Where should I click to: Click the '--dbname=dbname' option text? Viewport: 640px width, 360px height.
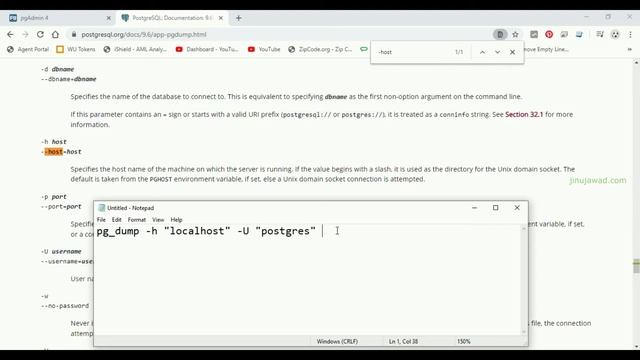(69, 79)
